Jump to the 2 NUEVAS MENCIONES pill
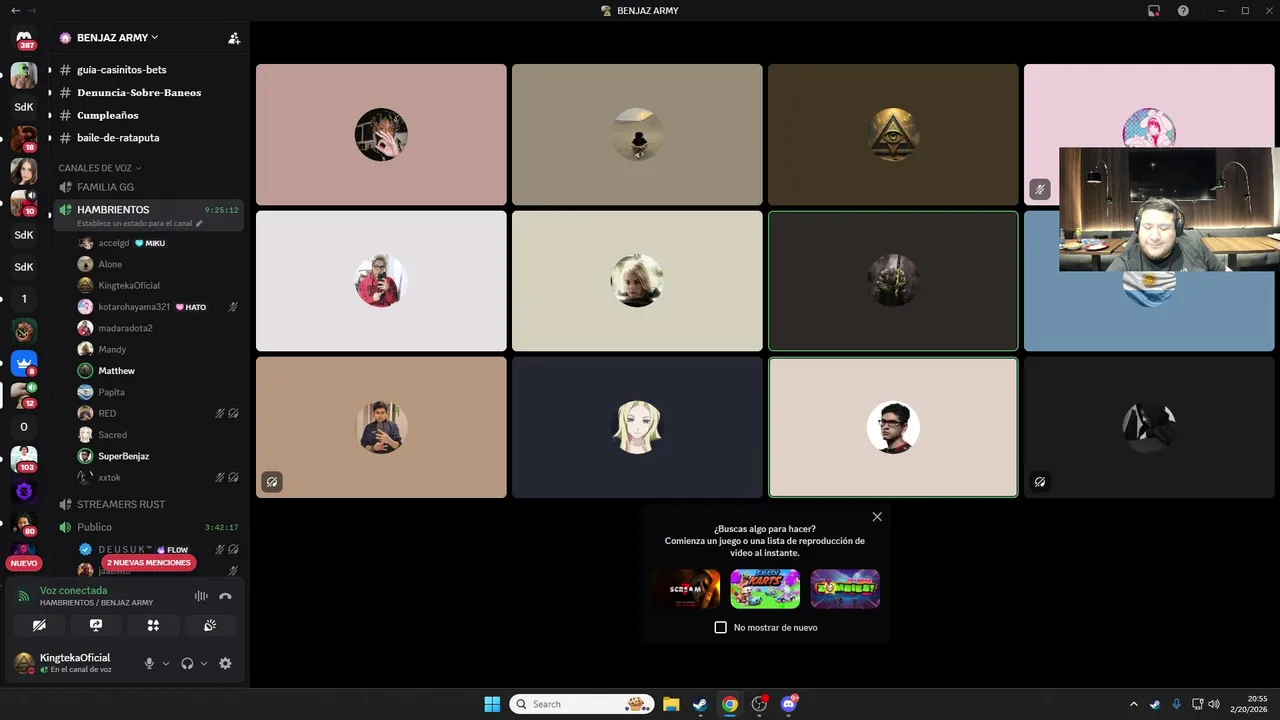The height and width of the screenshot is (720, 1280). (x=148, y=563)
